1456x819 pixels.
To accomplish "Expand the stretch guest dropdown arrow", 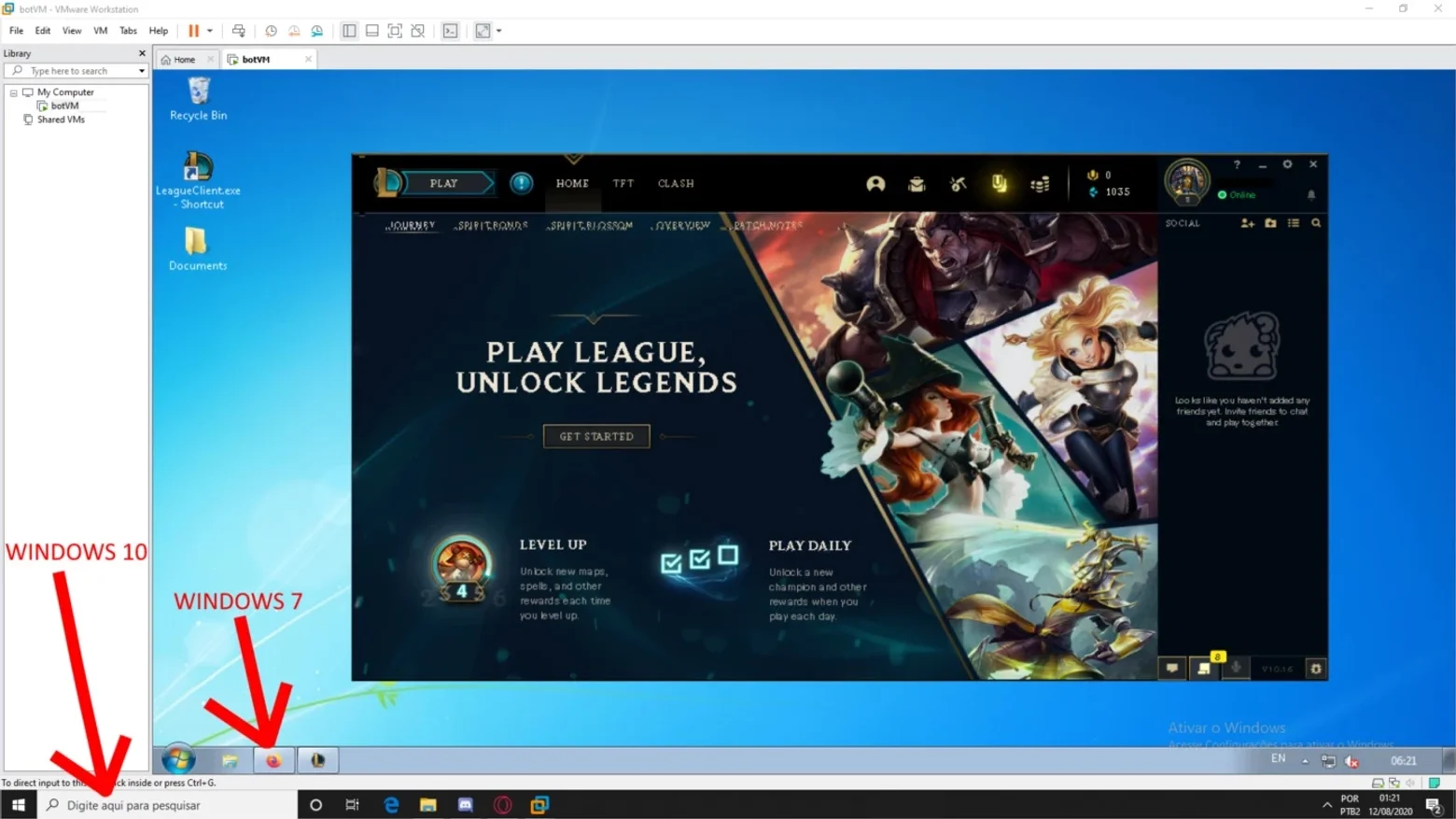I will (x=499, y=31).
